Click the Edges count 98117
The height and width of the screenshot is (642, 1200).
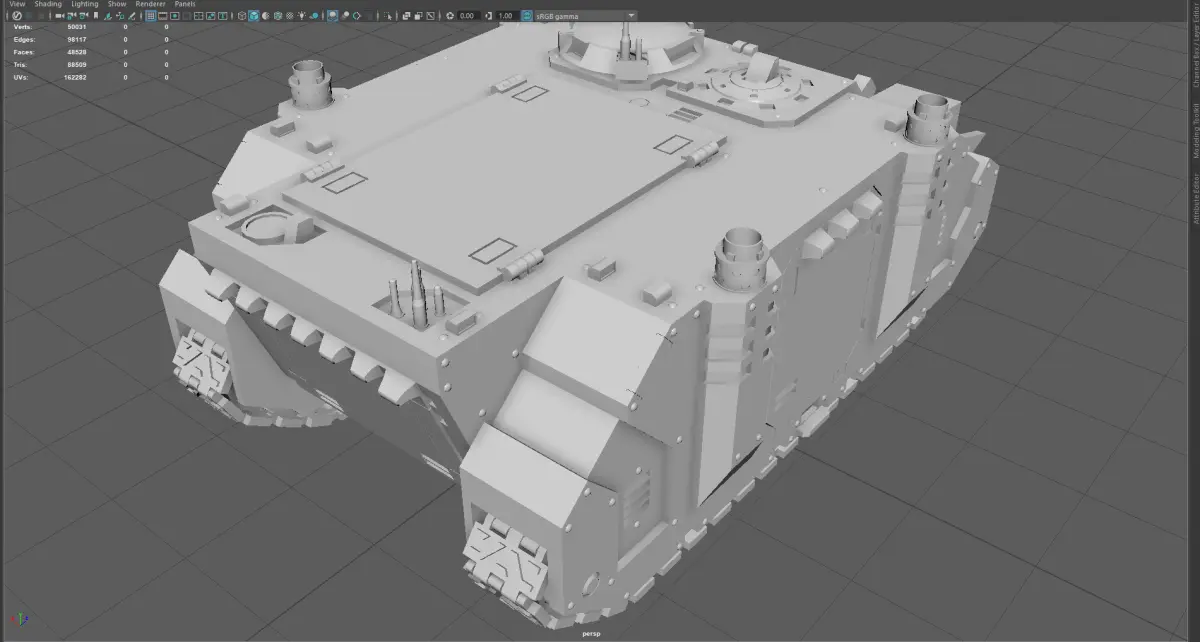pyautogui.click(x=77, y=39)
